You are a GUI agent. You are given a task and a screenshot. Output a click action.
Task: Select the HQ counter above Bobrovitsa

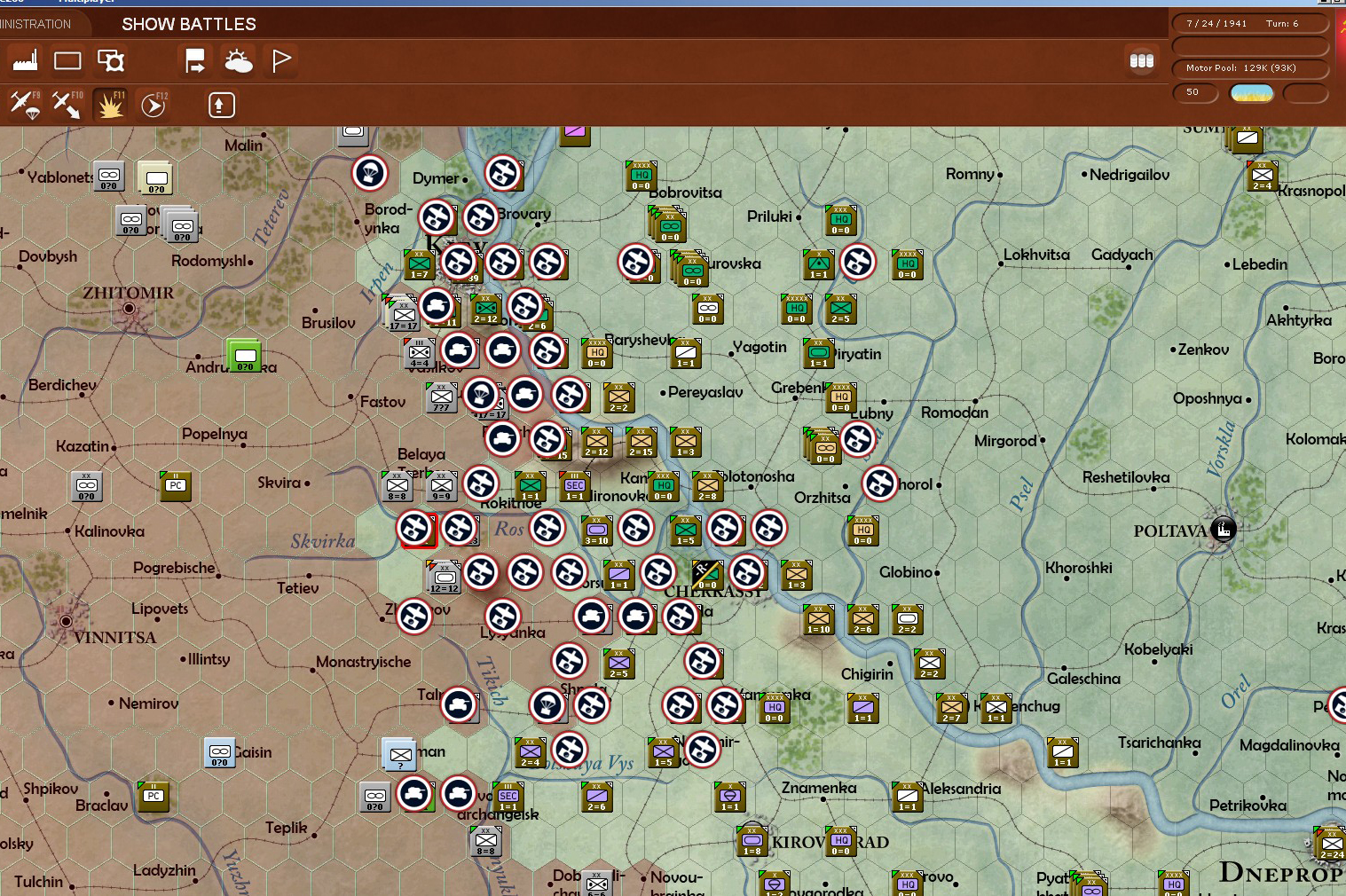(x=641, y=177)
